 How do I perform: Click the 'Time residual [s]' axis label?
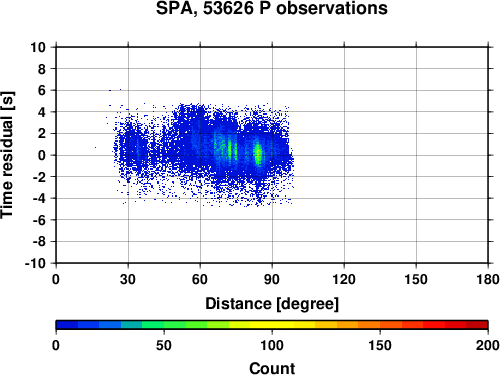[7, 155]
